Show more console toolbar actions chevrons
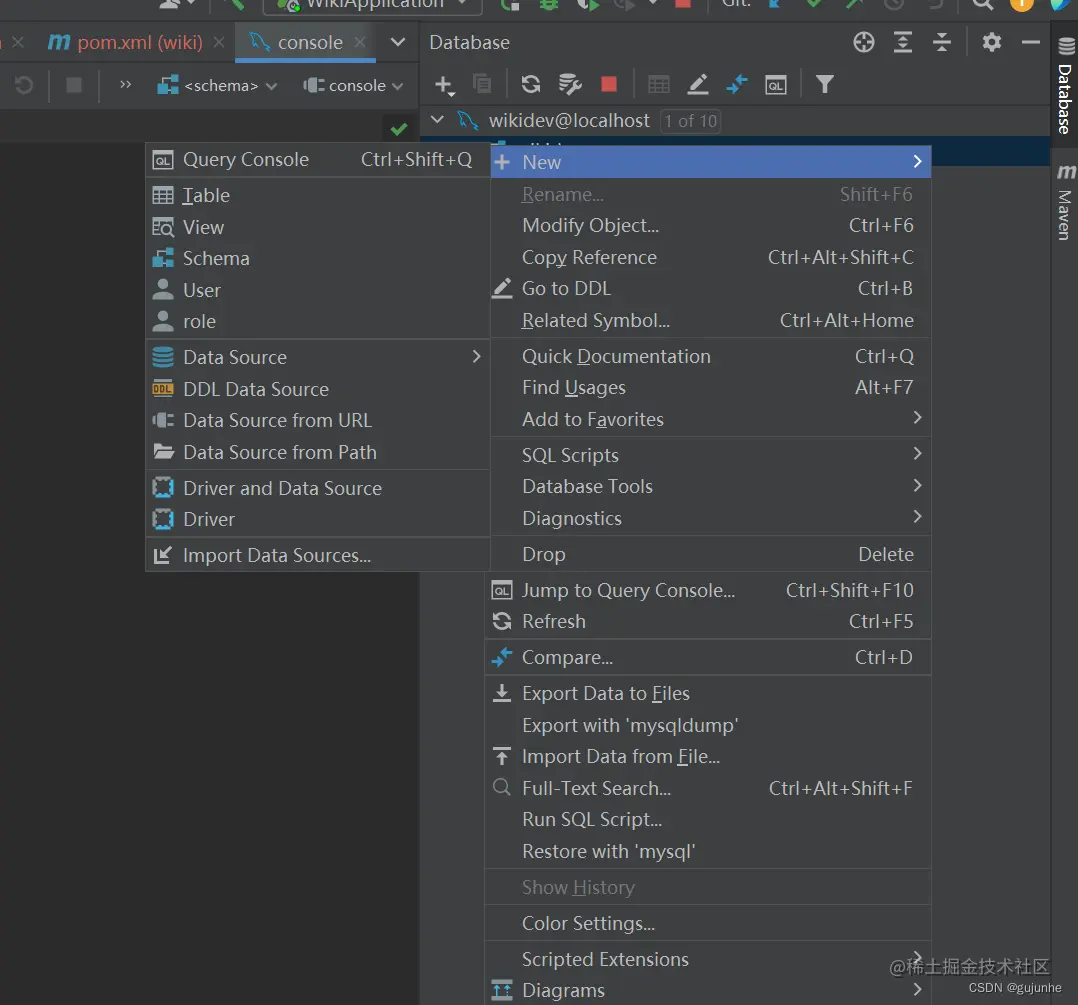1078x1005 pixels. click(125, 85)
